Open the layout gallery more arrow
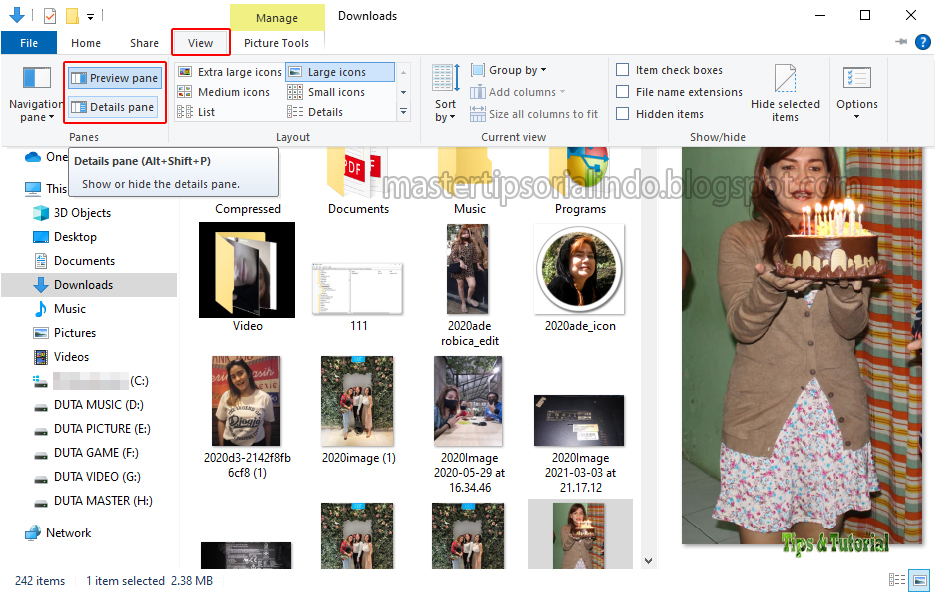Image resolution: width=935 pixels, height=593 pixels. (x=403, y=112)
